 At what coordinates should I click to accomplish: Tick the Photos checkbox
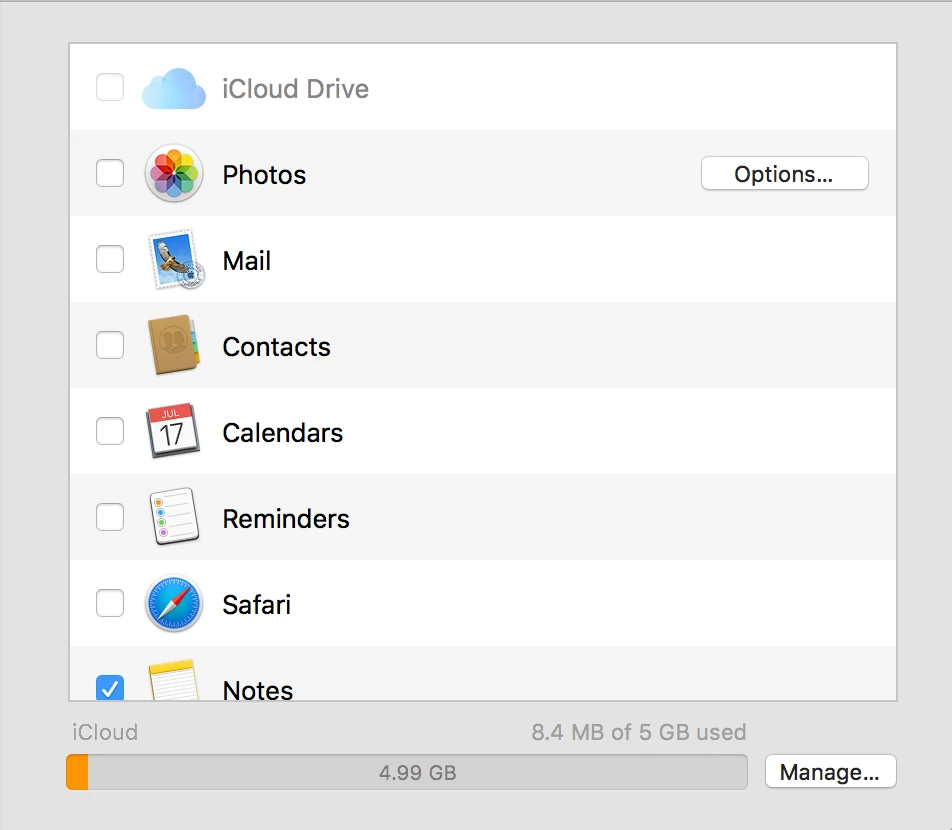(x=110, y=173)
